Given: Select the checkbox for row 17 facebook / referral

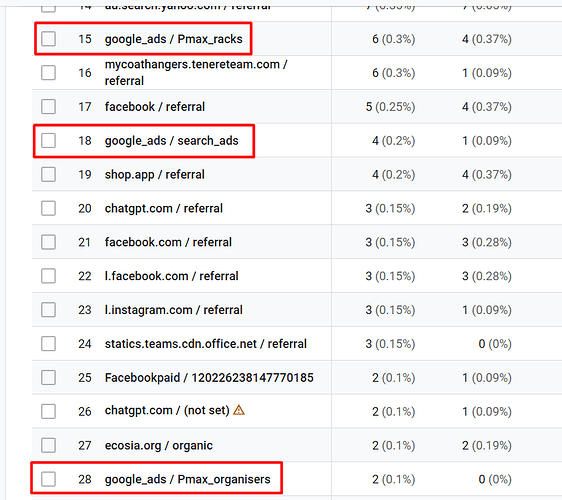Looking at the screenshot, I should pos(48,106).
